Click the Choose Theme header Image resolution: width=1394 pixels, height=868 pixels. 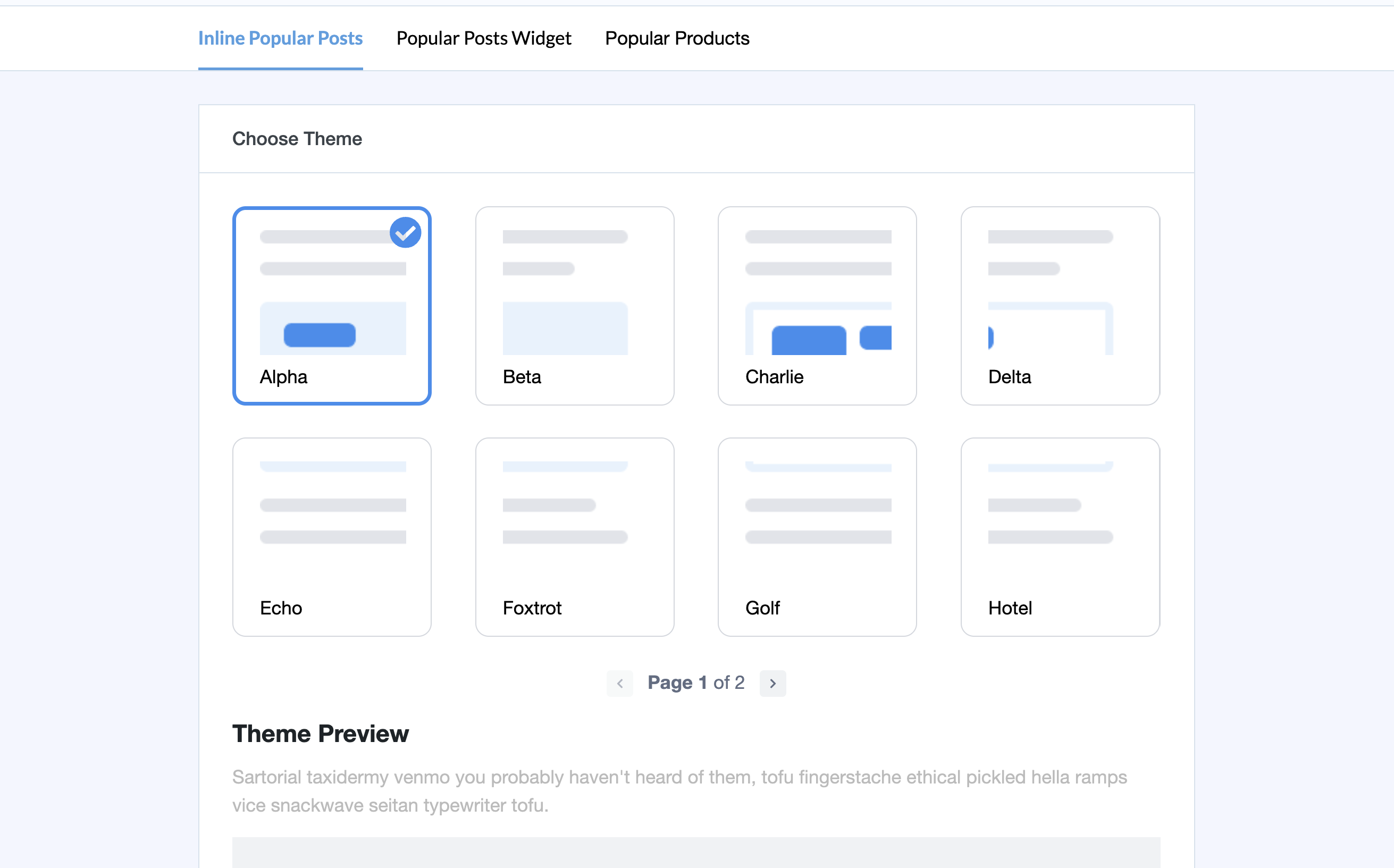coord(297,139)
